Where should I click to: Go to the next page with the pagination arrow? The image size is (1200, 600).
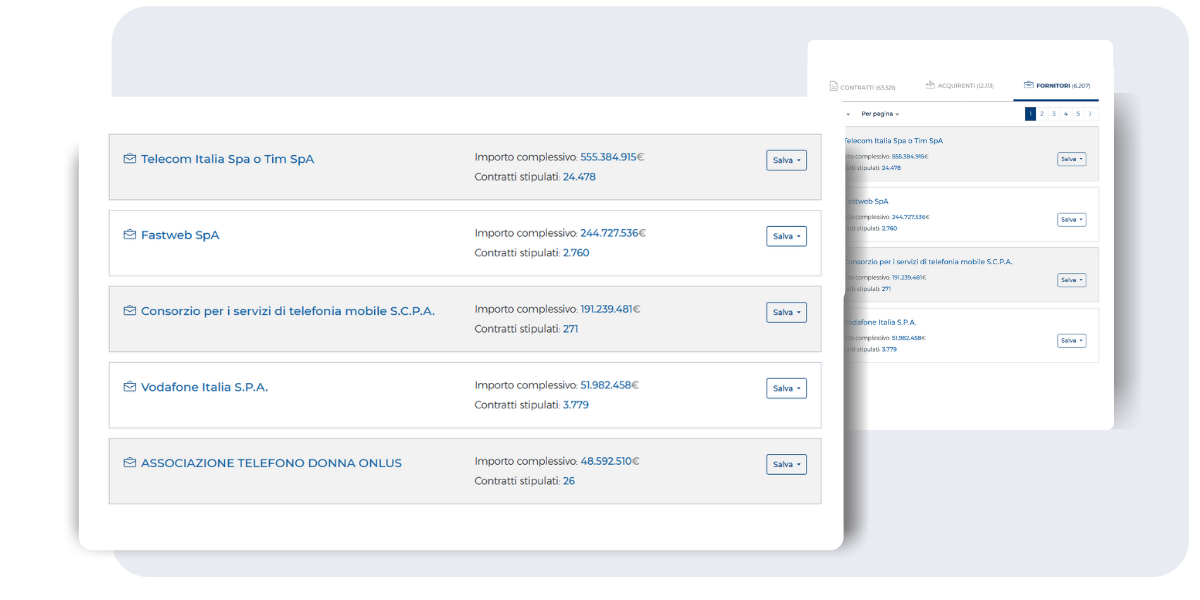coord(1089,114)
